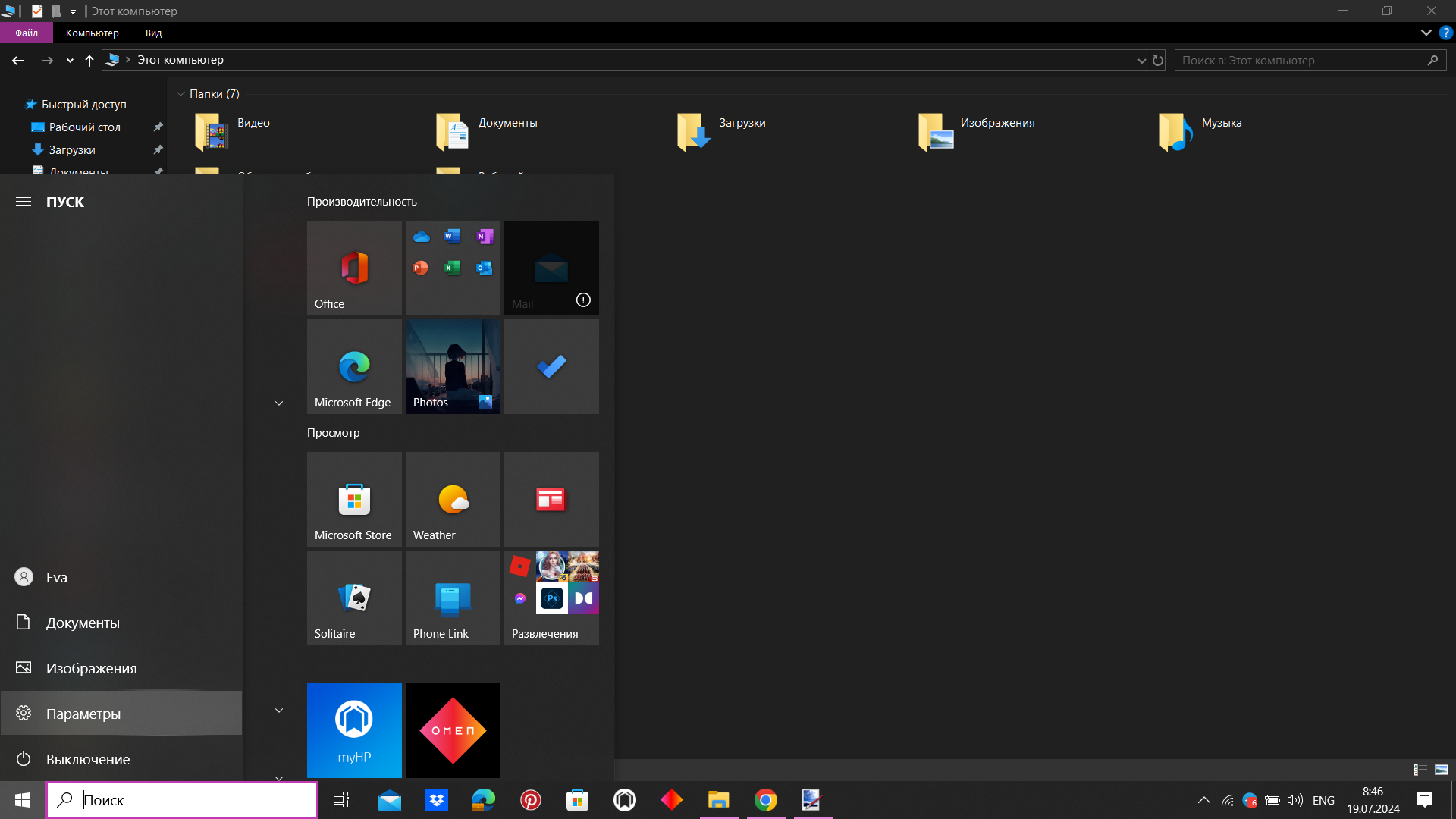Screen dimensions: 1456x819
Task: Open Изображения from Start sidebar
Action: pyautogui.click(x=121, y=668)
